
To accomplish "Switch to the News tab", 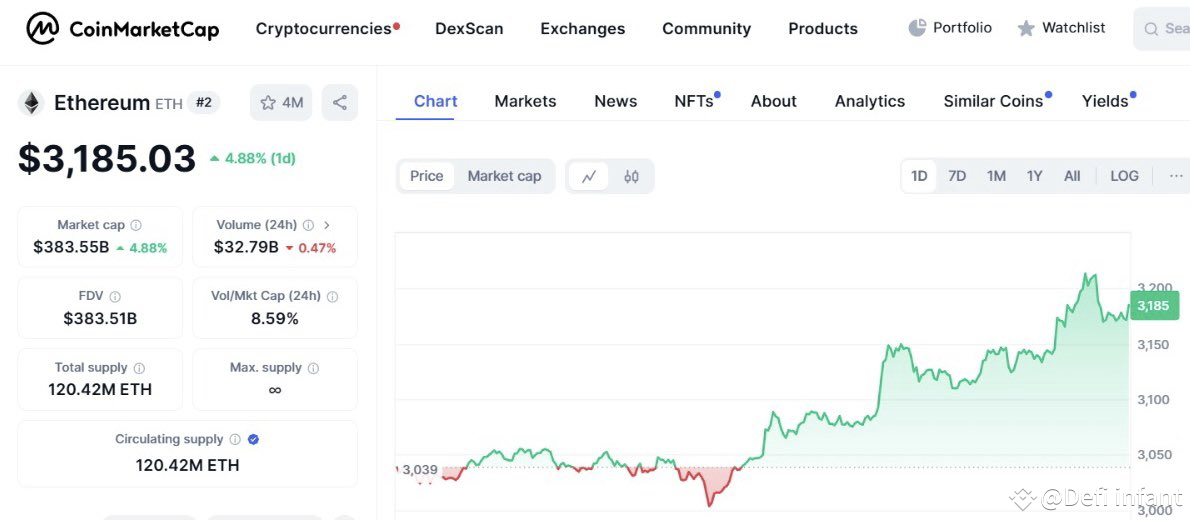I will point(615,102).
